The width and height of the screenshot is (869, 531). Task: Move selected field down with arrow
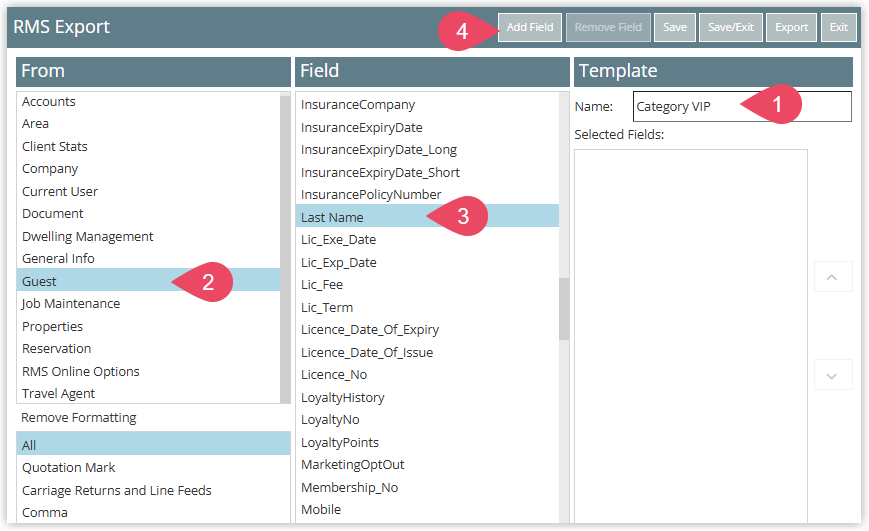click(x=832, y=375)
